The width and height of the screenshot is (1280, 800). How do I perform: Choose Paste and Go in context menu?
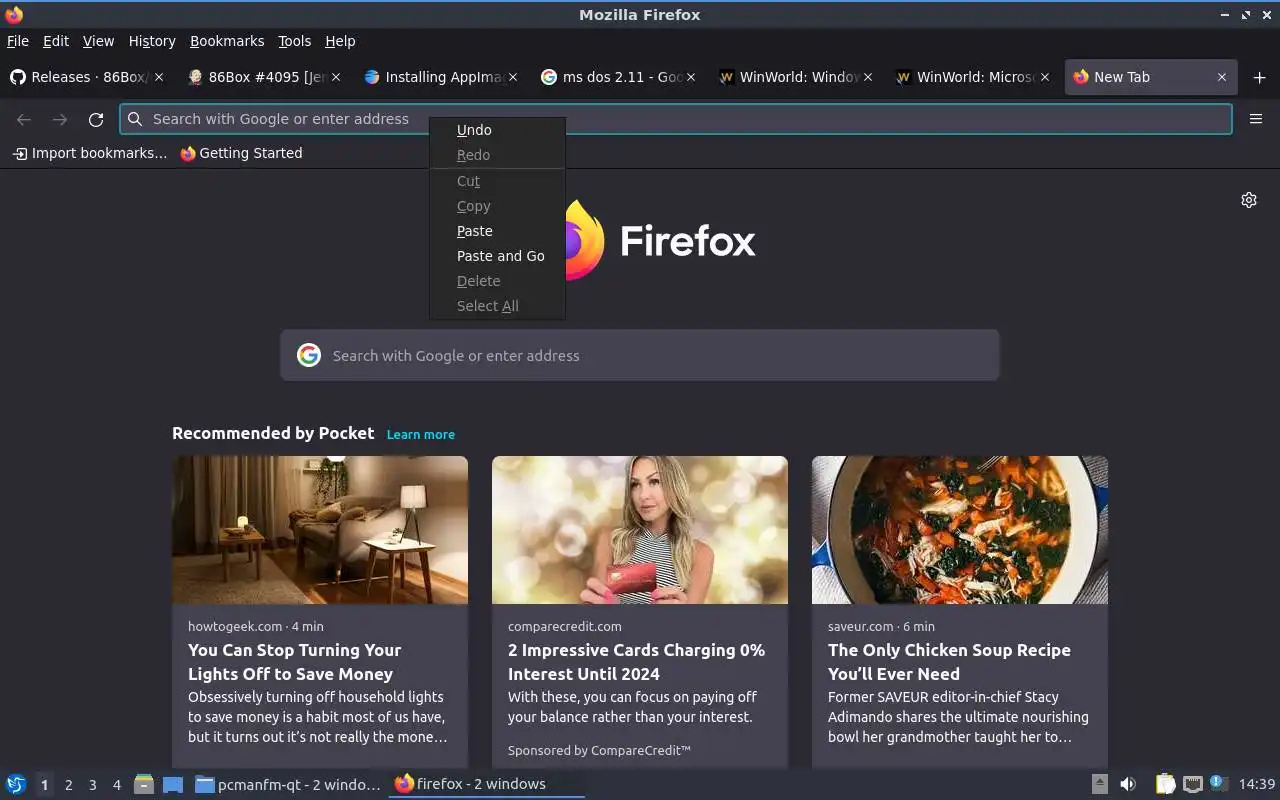coord(497,256)
